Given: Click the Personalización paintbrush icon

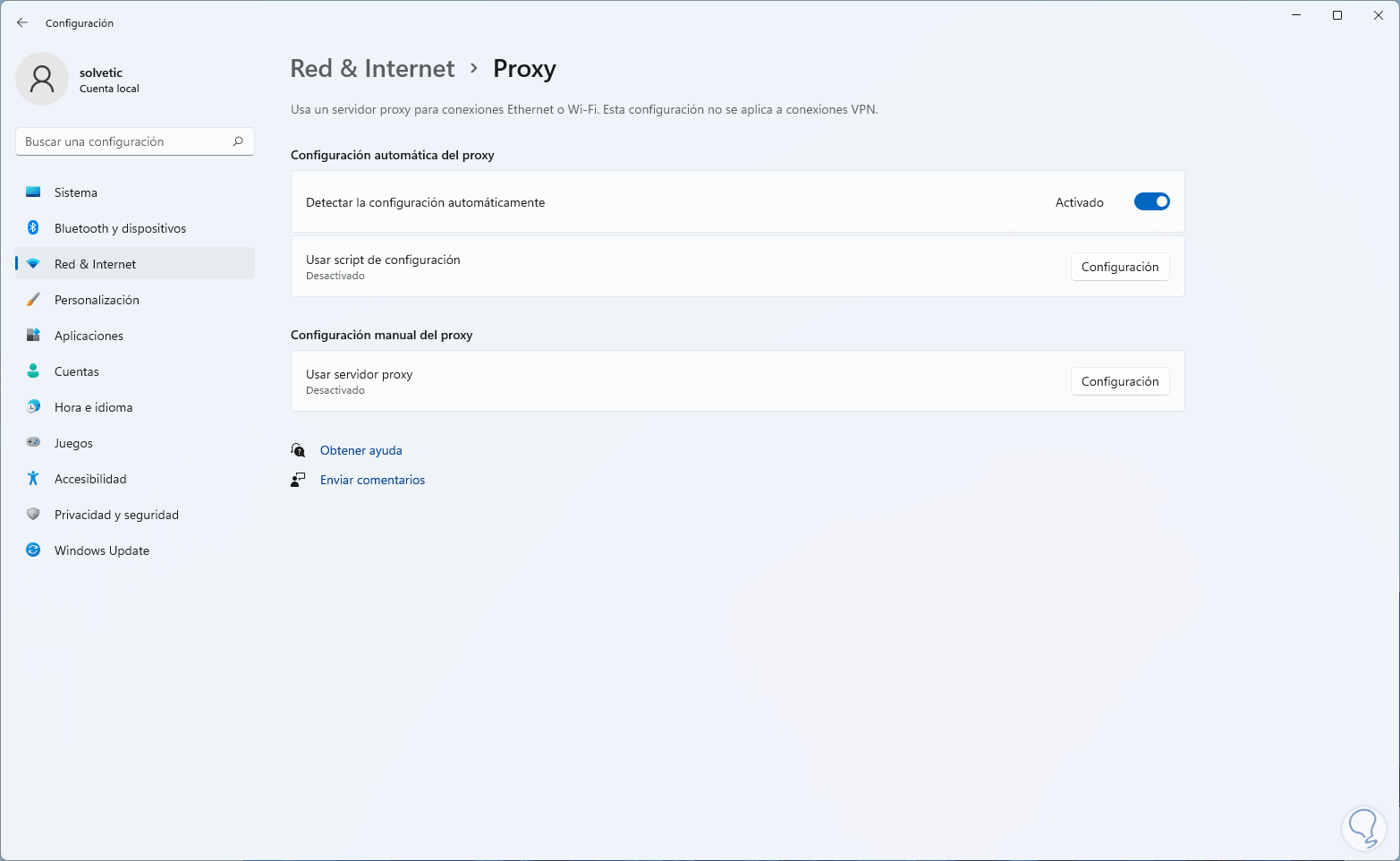Looking at the screenshot, I should tap(33, 300).
